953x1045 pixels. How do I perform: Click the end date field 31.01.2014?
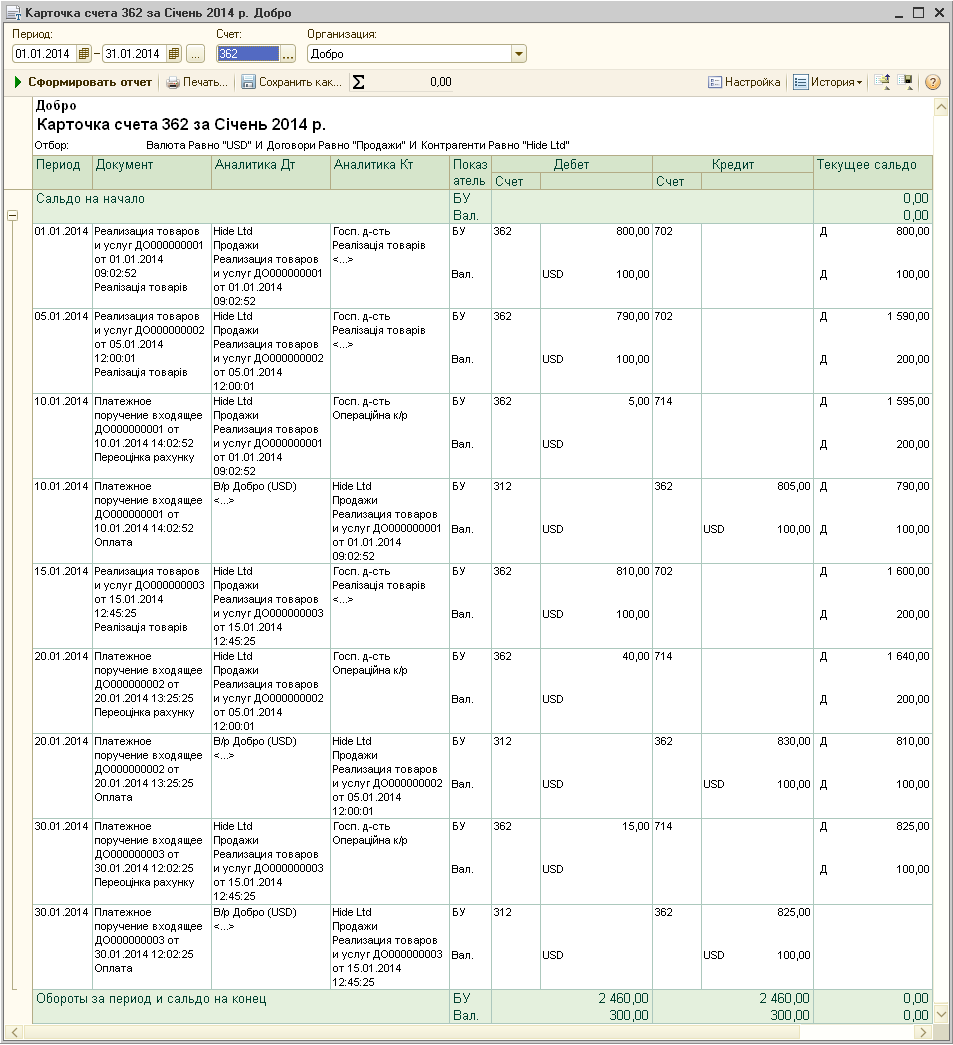coord(135,54)
